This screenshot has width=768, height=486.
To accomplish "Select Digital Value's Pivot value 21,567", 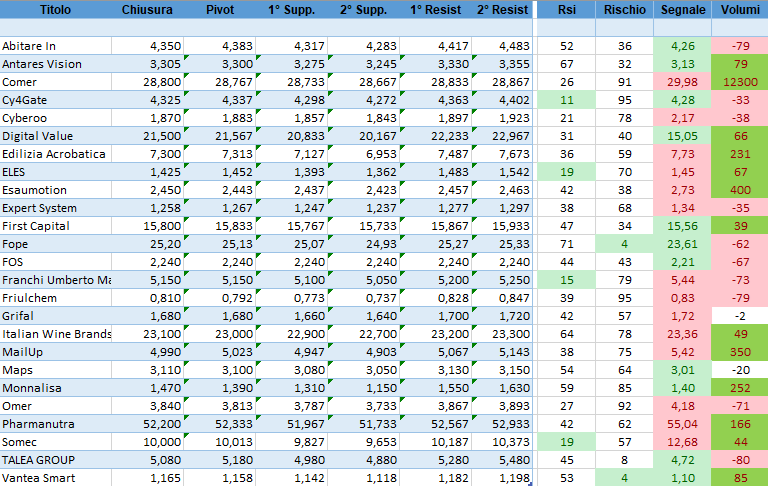I will [219, 136].
